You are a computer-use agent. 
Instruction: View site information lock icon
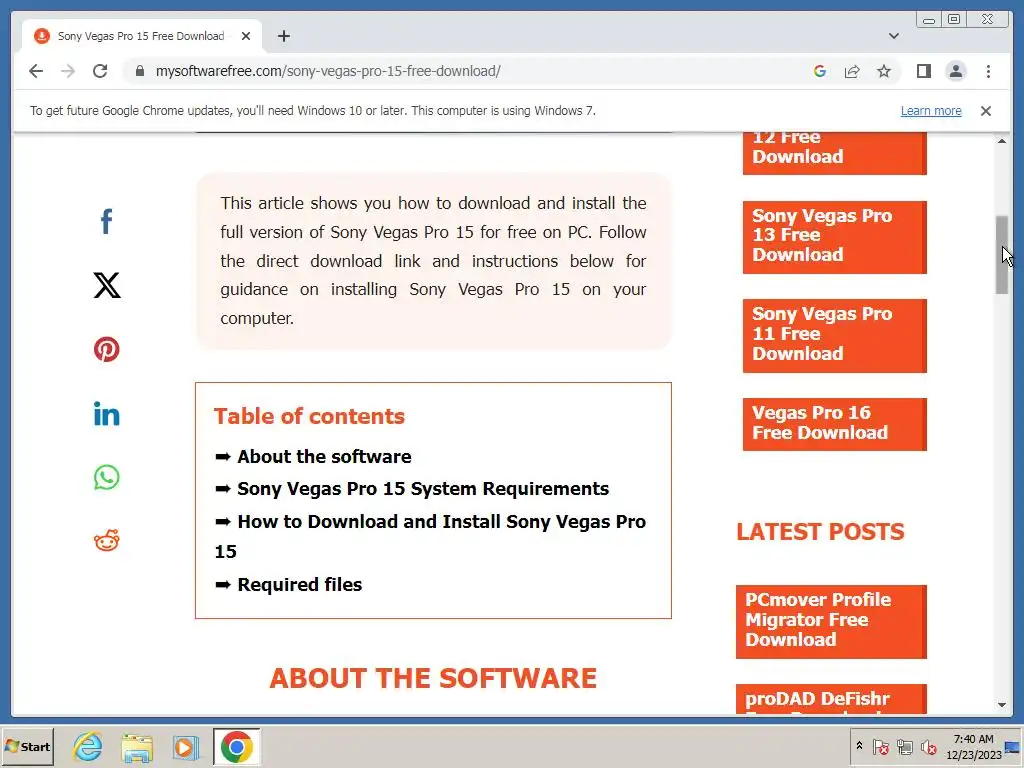coord(139,71)
